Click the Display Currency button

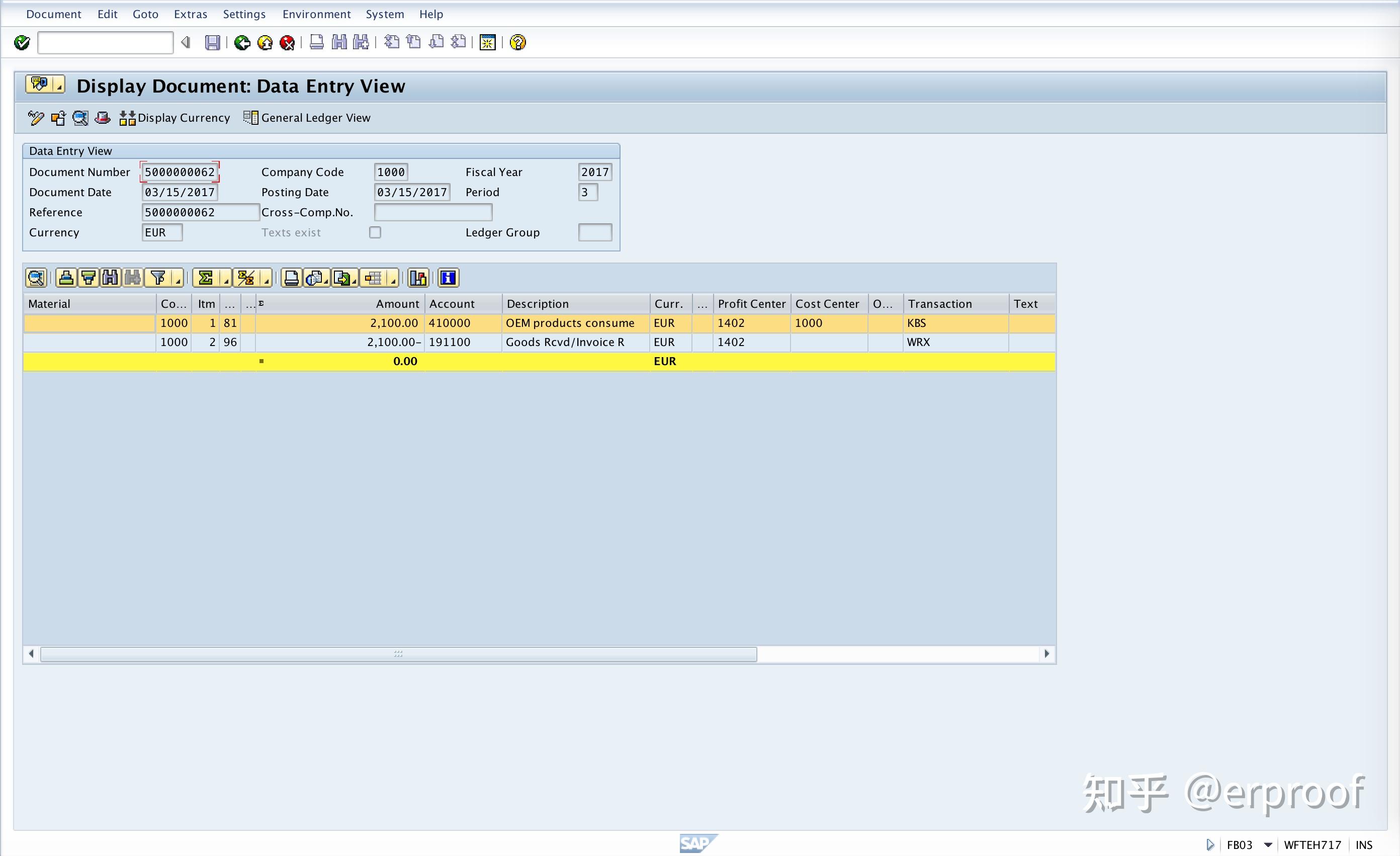tap(174, 118)
